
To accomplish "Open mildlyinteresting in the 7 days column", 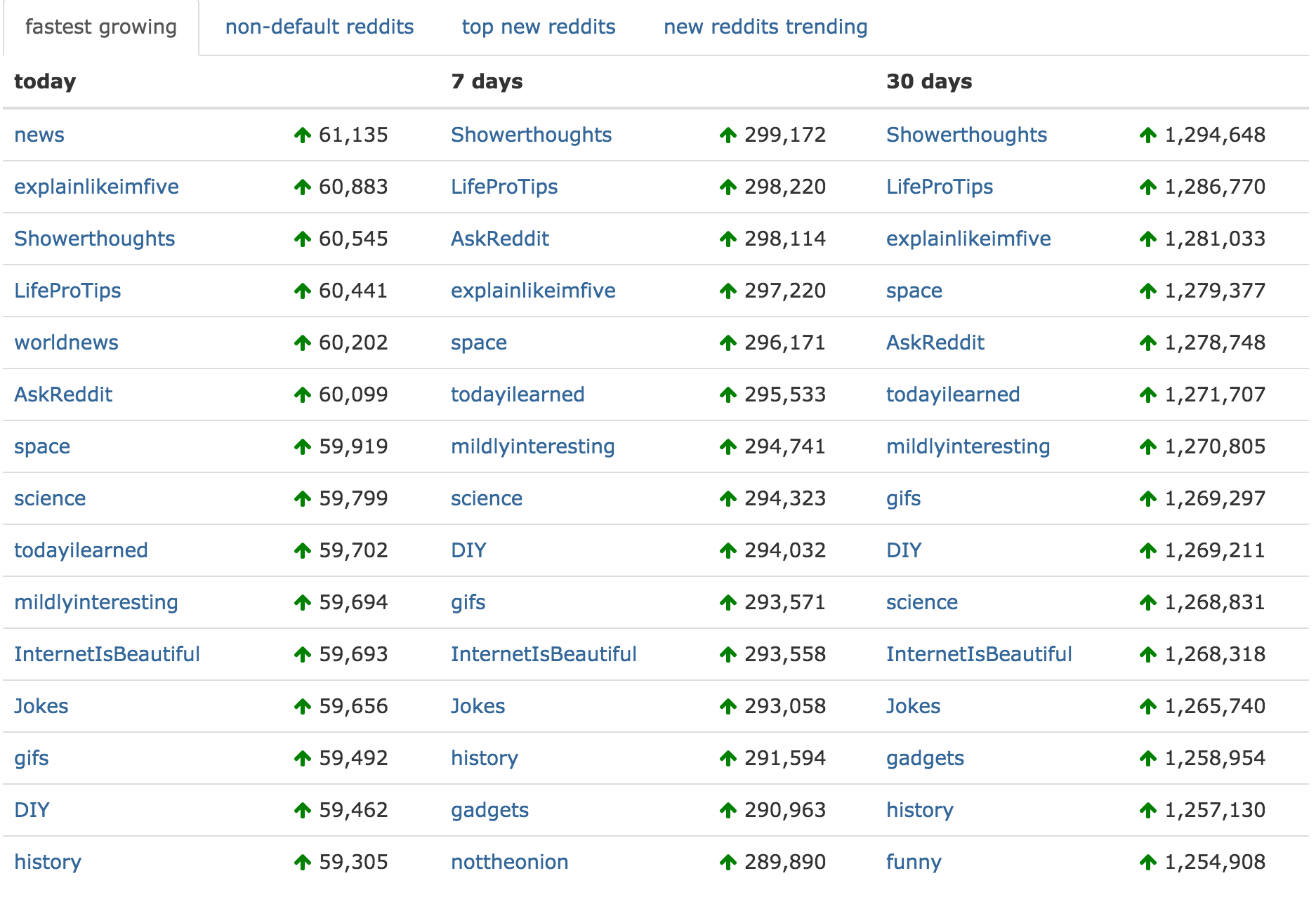I will [x=533, y=446].
